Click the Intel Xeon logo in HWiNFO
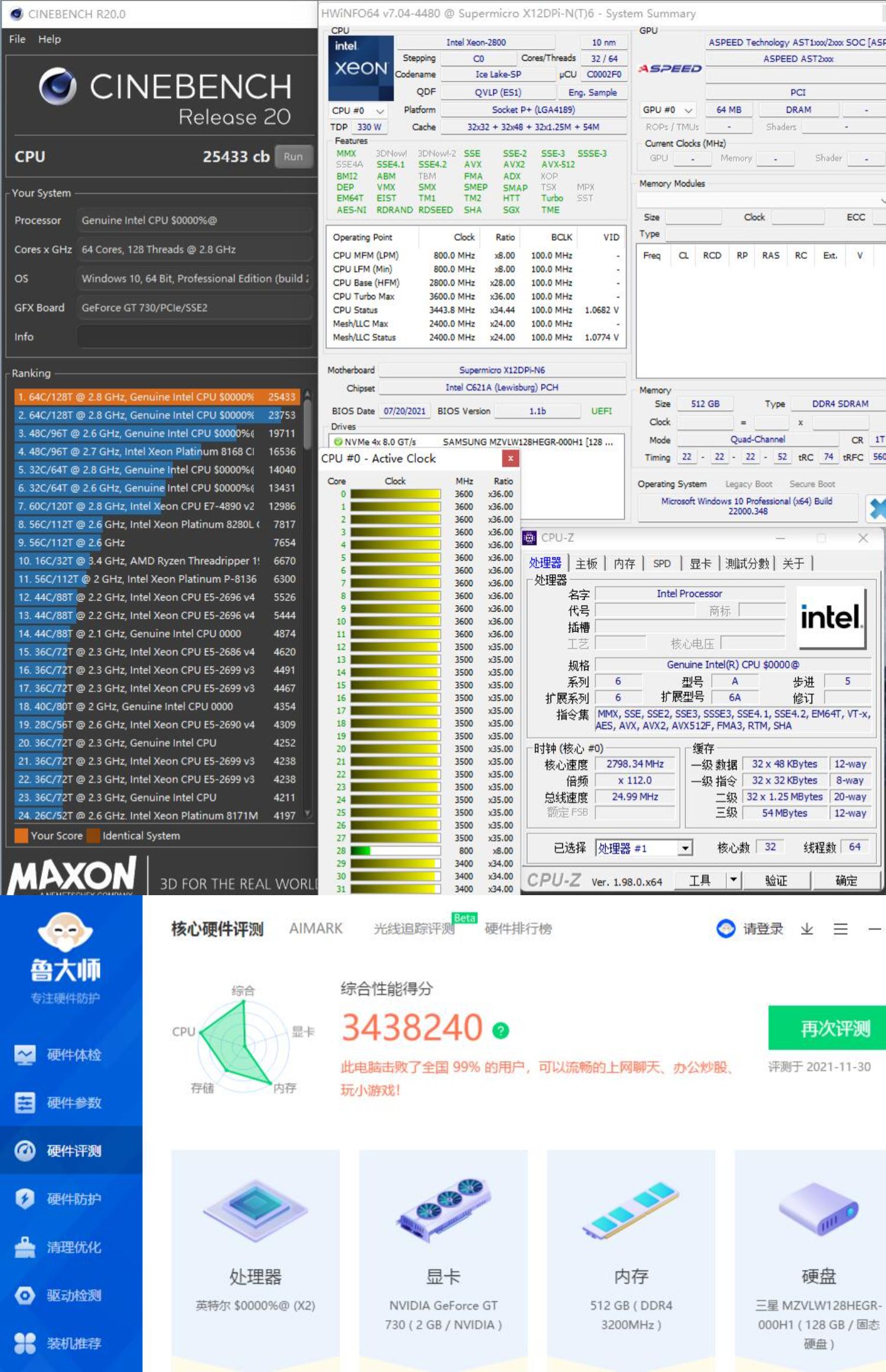This screenshot has height=1372, width=886. pos(361,68)
